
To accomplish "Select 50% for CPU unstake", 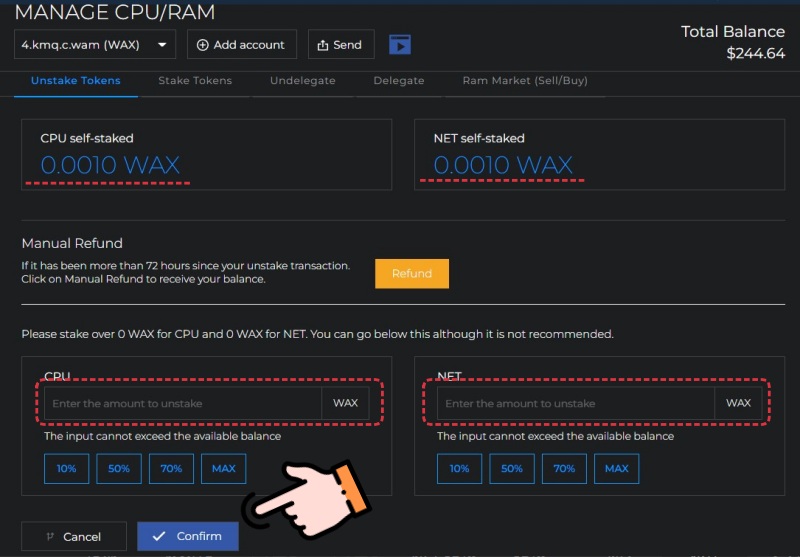I will click(119, 468).
